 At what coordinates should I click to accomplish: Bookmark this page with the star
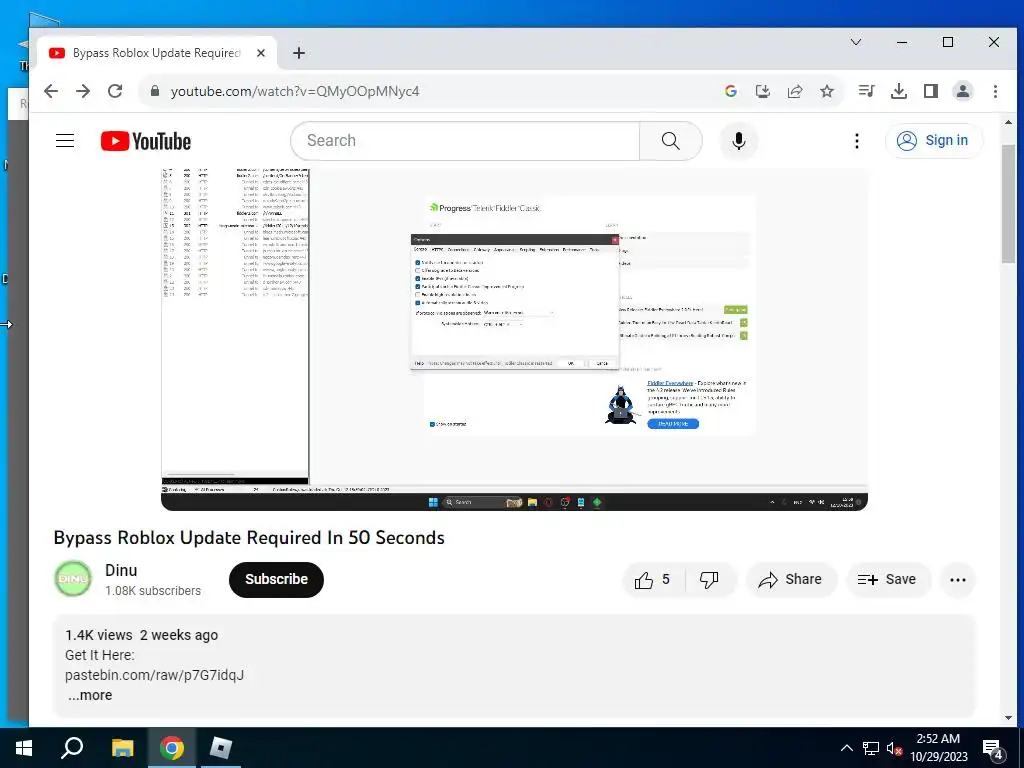[x=827, y=91]
